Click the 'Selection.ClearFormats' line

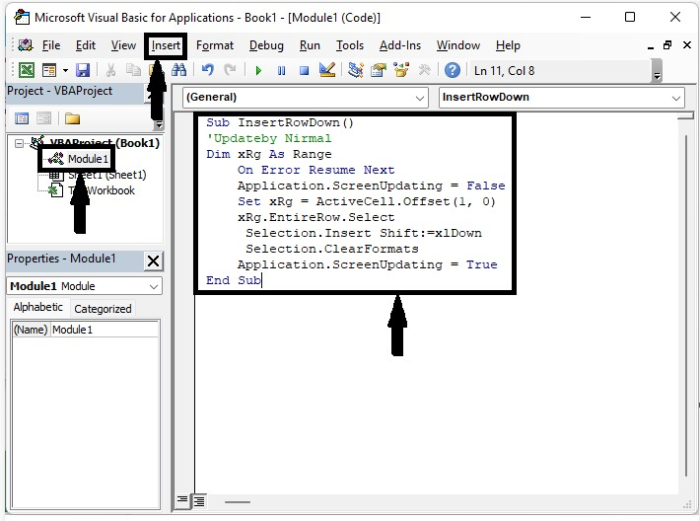pos(332,249)
